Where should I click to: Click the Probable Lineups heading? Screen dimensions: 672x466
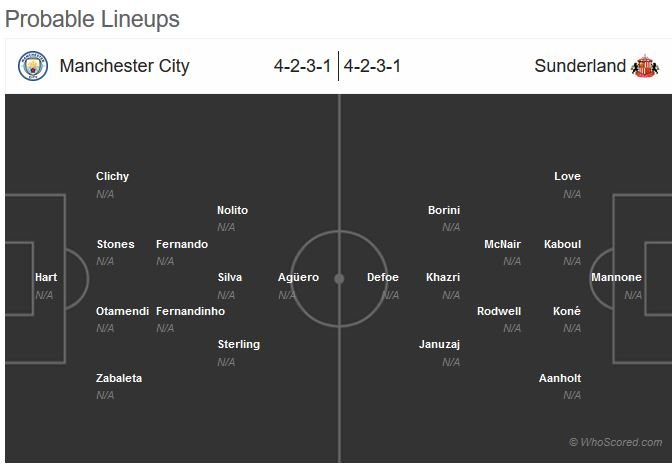92,19
